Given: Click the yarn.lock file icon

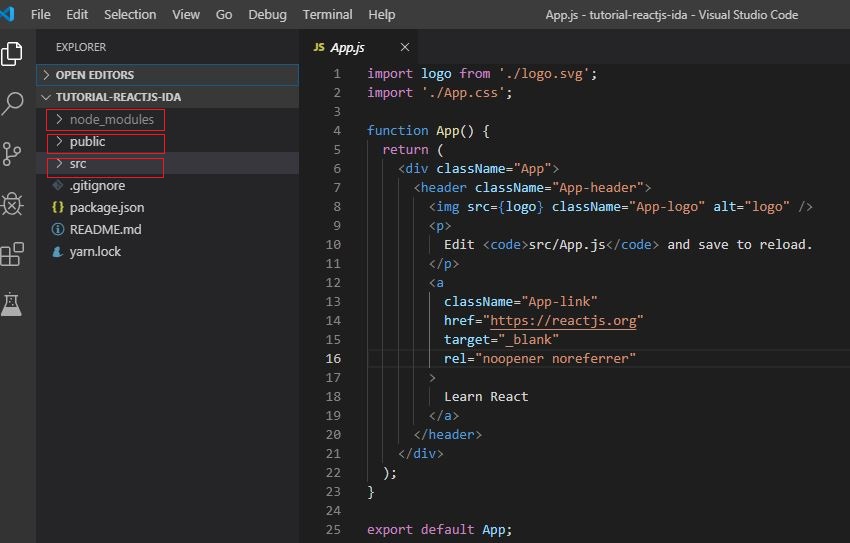Looking at the screenshot, I should click(x=57, y=251).
